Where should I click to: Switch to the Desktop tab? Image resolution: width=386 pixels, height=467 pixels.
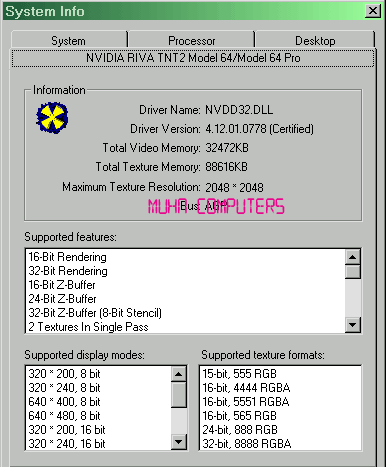315,40
